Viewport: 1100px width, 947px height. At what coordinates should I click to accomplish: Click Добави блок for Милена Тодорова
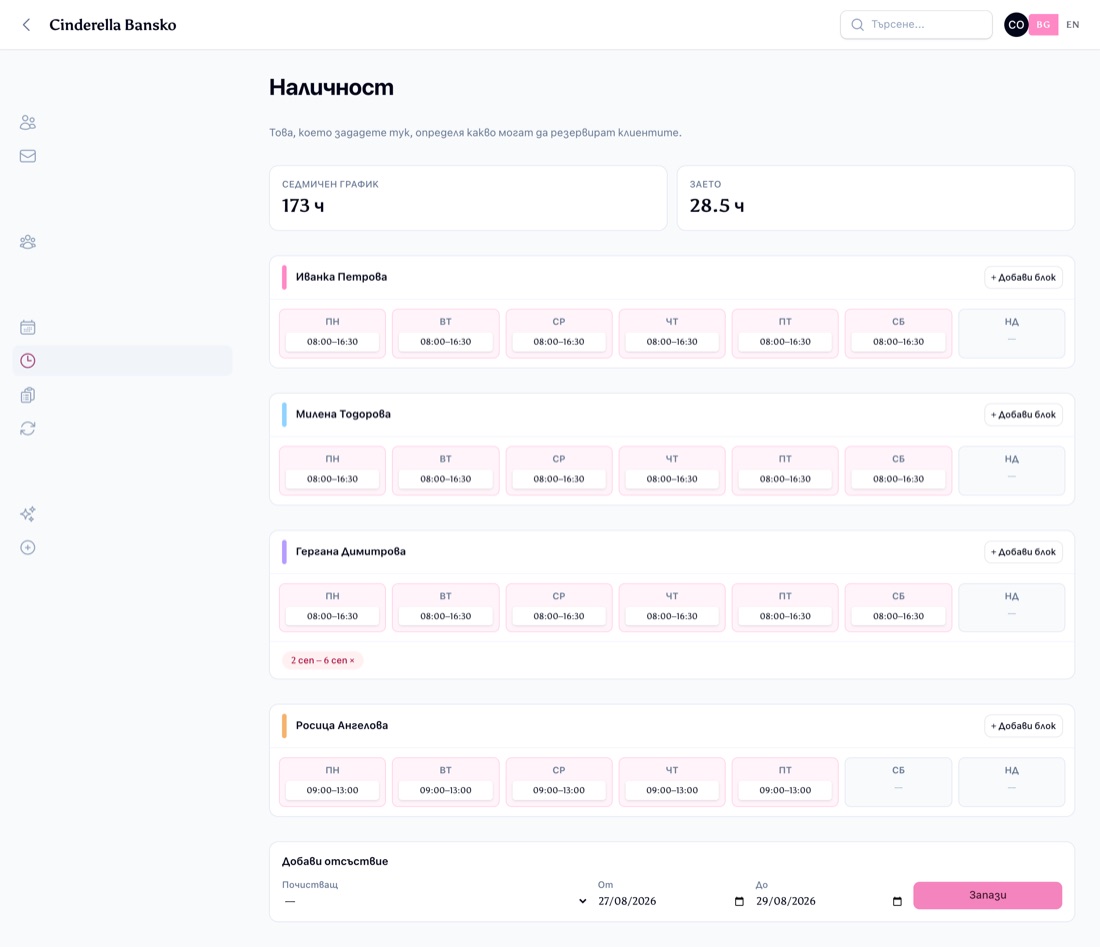[x=1023, y=415]
